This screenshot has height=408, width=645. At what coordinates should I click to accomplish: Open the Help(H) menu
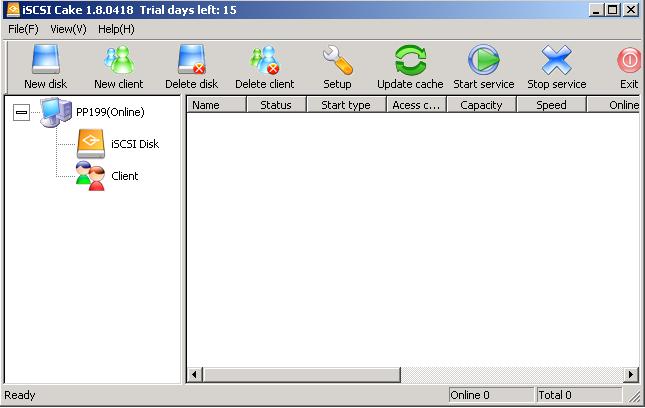(116, 29)
